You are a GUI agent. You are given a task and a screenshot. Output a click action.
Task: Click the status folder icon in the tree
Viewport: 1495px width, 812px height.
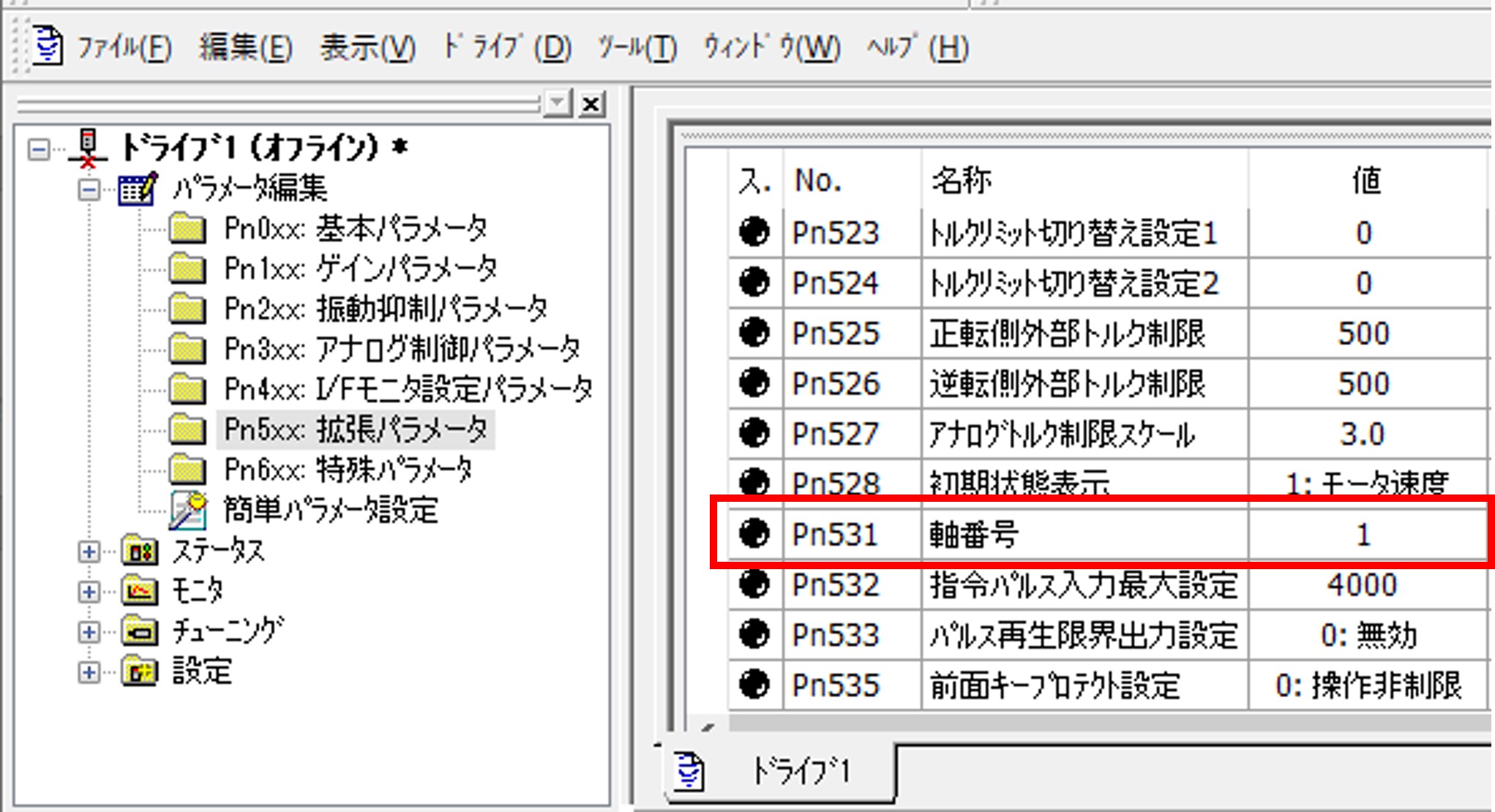[140, 551]
